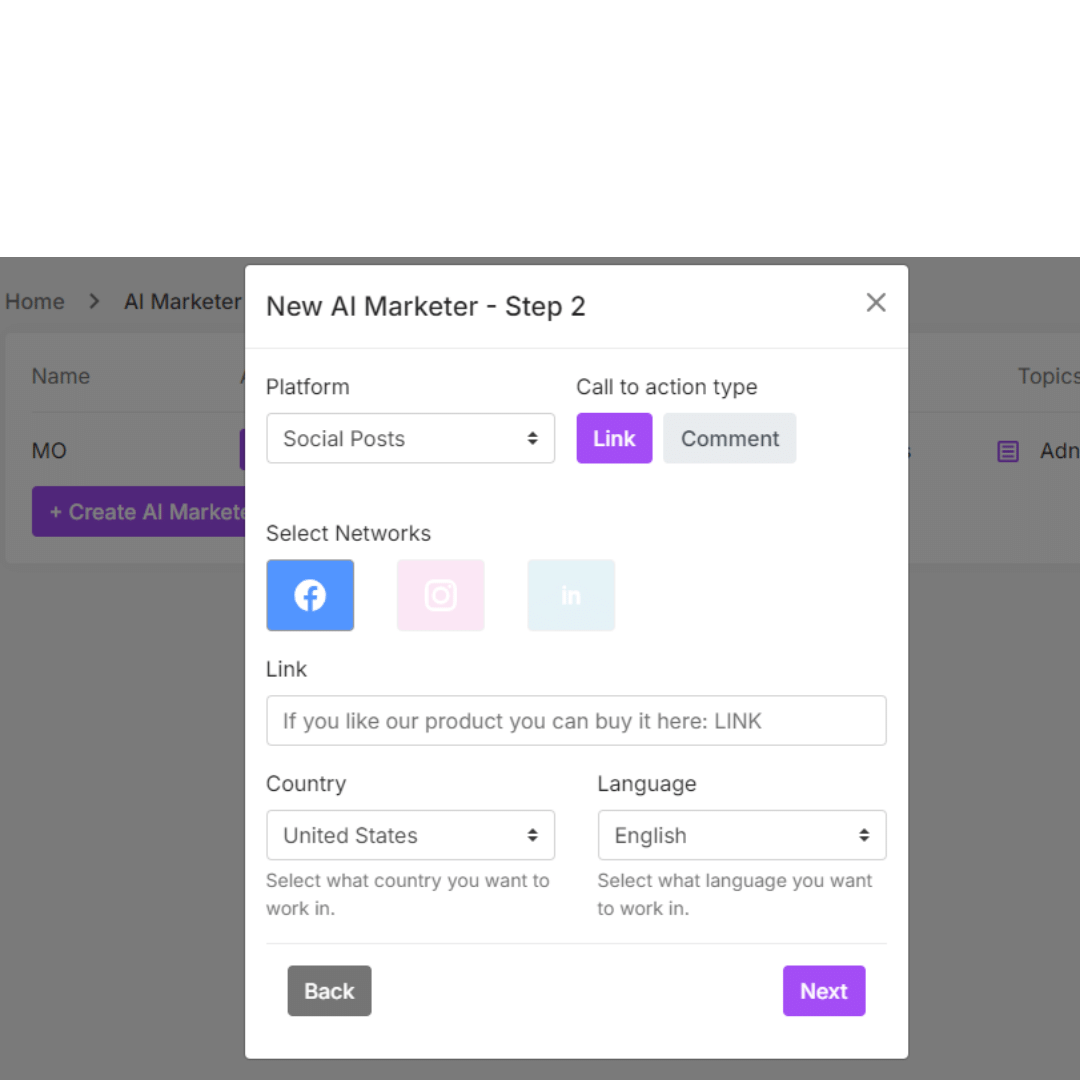Go to Home in the breadcrumb
The image size is (1080, 1080).
35,301
